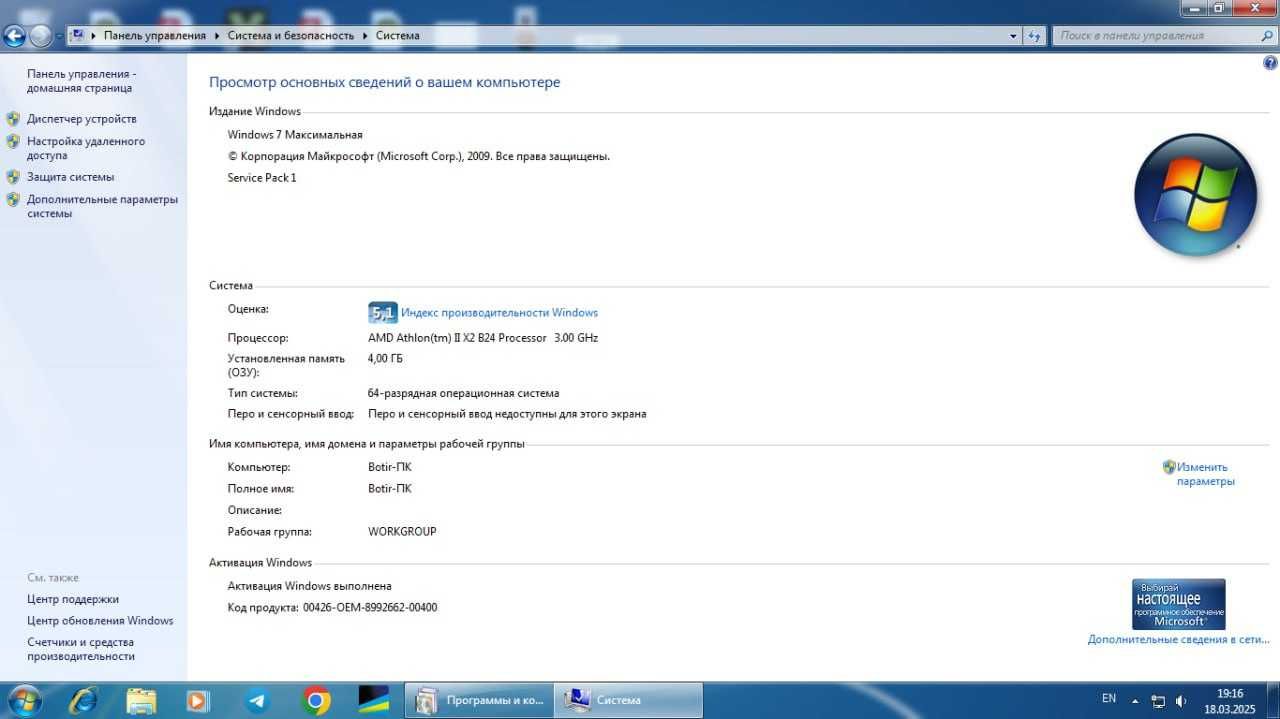
Task: Open Дополнительные сведения в сети link
Action: click(x=1179, y=640)
